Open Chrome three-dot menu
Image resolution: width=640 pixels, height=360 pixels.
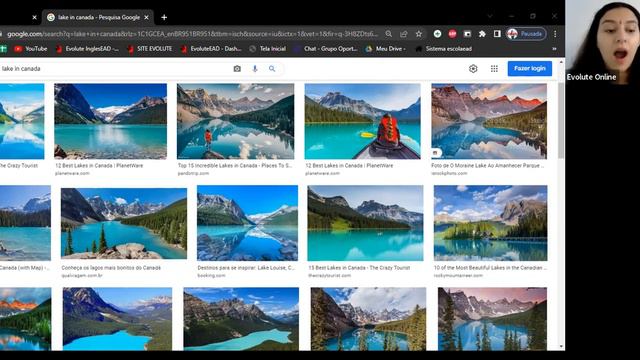point(555,34)
